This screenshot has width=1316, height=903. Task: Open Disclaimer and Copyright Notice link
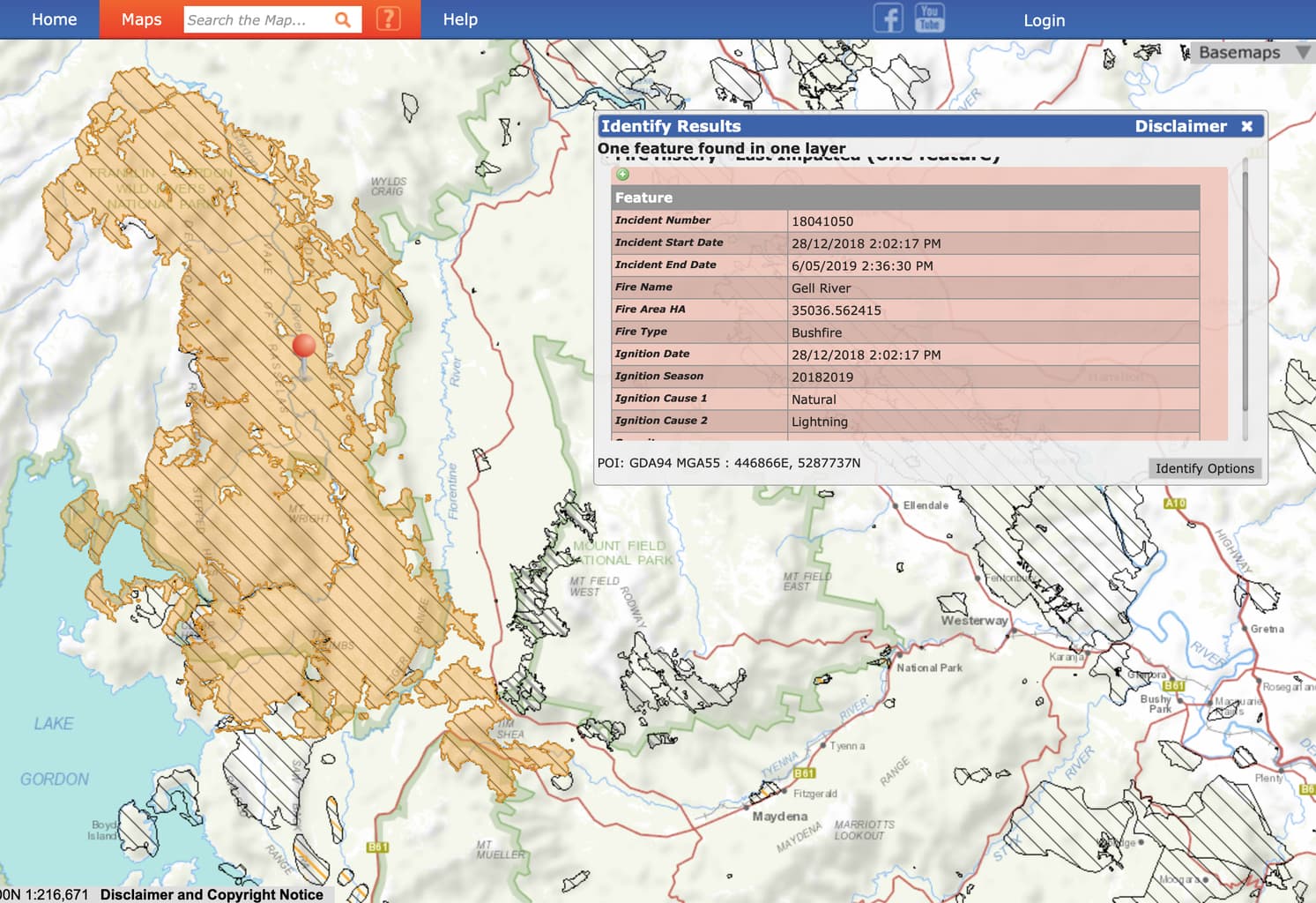coord(212,894)
